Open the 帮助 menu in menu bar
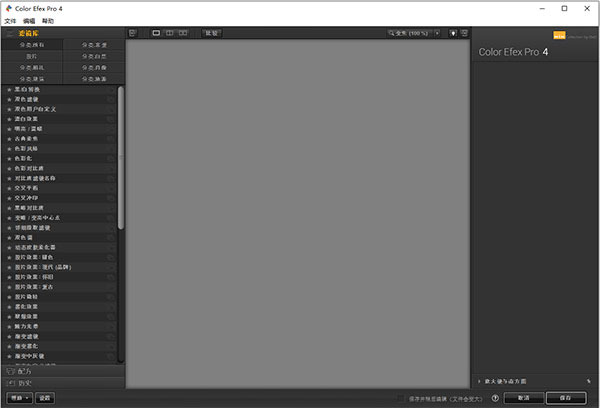This screenshot has width=600, height=408. 48,21
